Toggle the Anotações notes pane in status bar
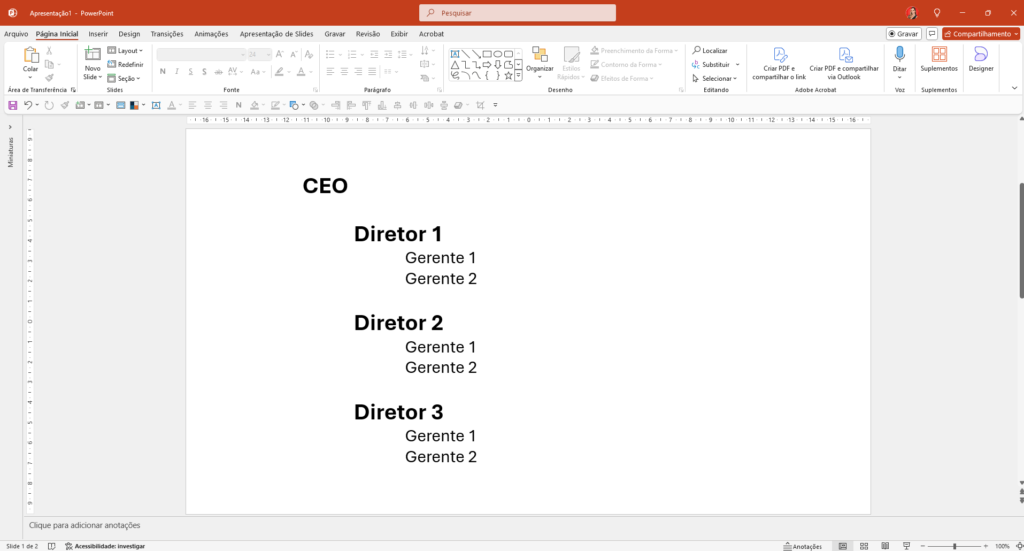The image size is (1024, 551). (802, 546)
